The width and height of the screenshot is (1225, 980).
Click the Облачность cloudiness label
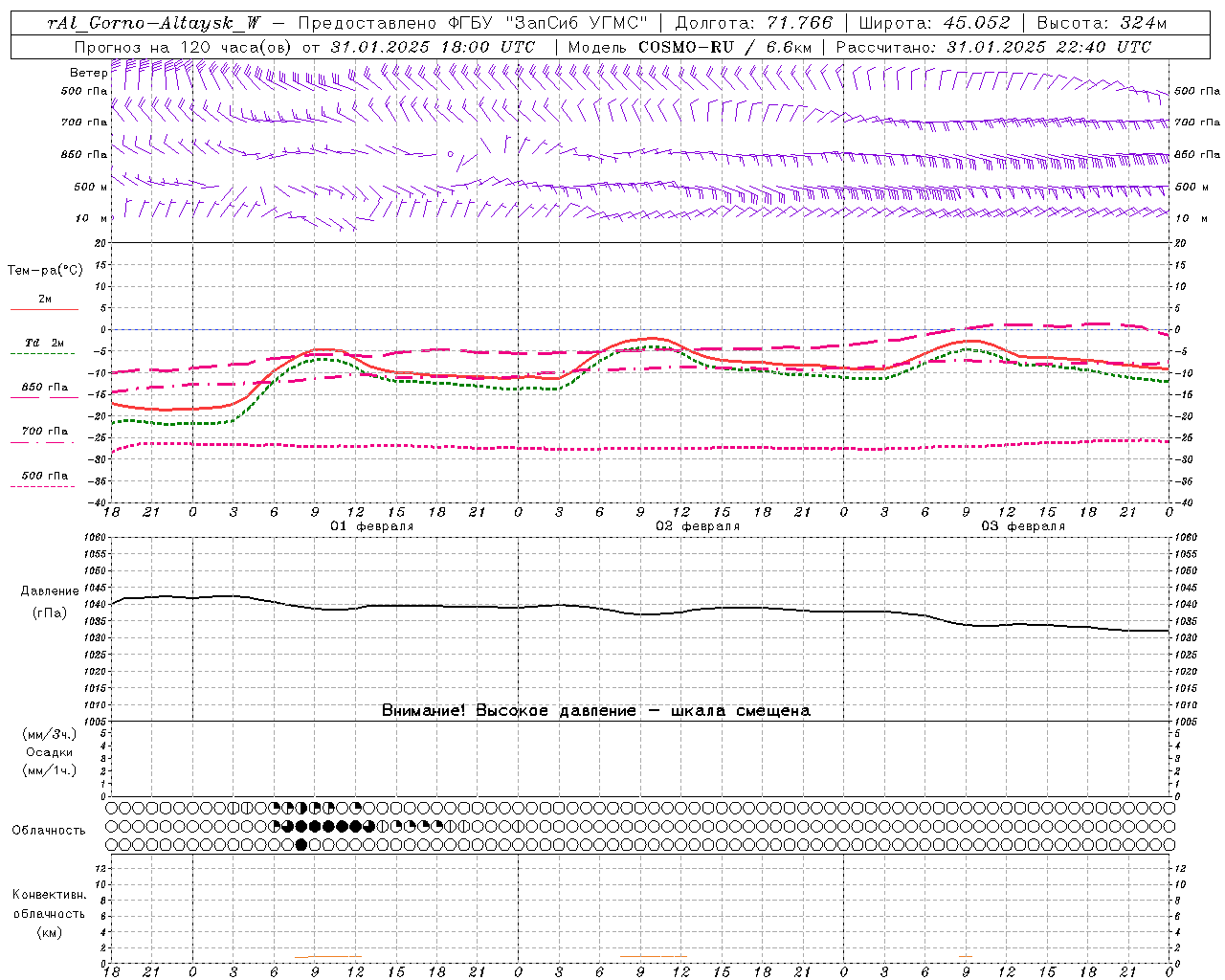pyautogui.click(x=49, y=831)
